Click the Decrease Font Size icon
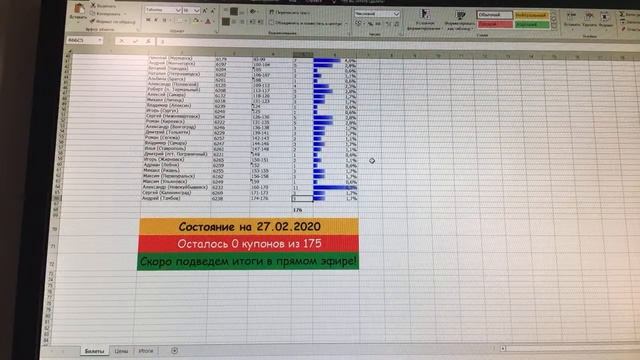This screenshot has width=640, height=360. [x=212, y=11]
